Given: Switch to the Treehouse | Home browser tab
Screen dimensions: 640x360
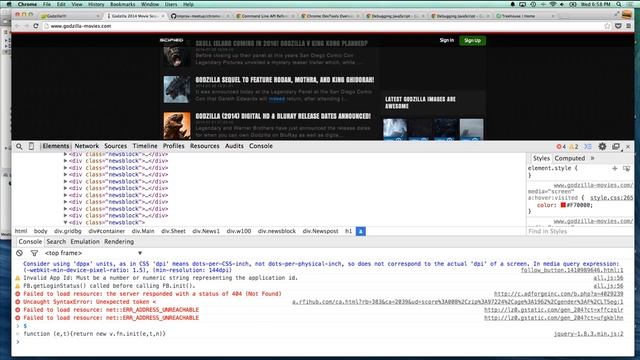Looking at the screenshot, I should (x=525, y=16).
